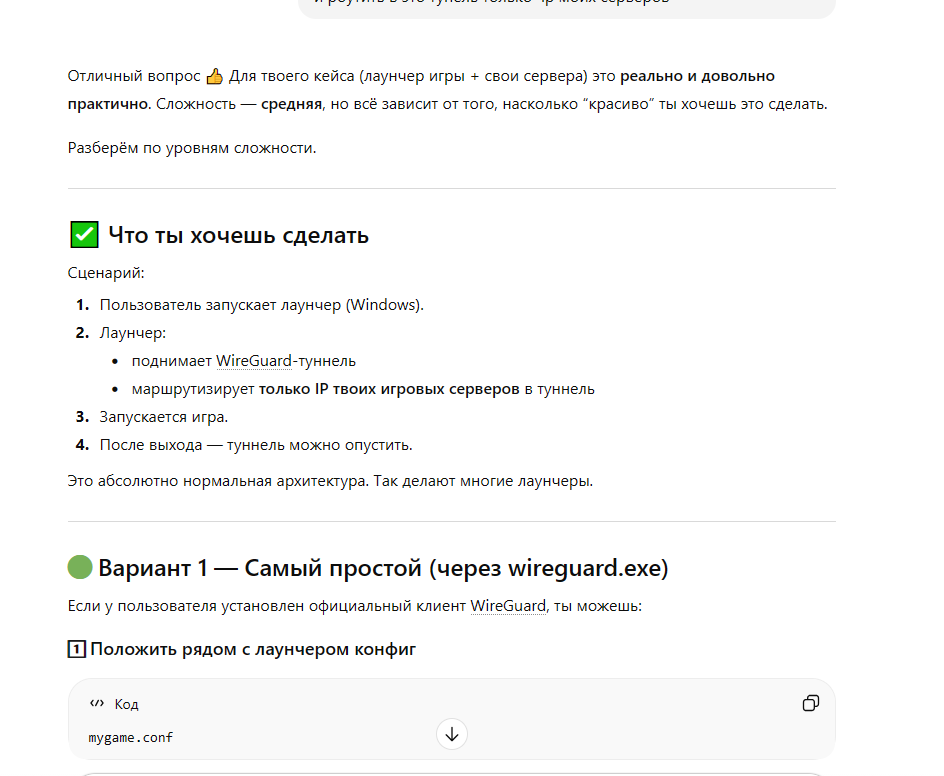Click list item Запускается игра
Image resolution: width=944 pixels, height=776 pixels.
164,417
